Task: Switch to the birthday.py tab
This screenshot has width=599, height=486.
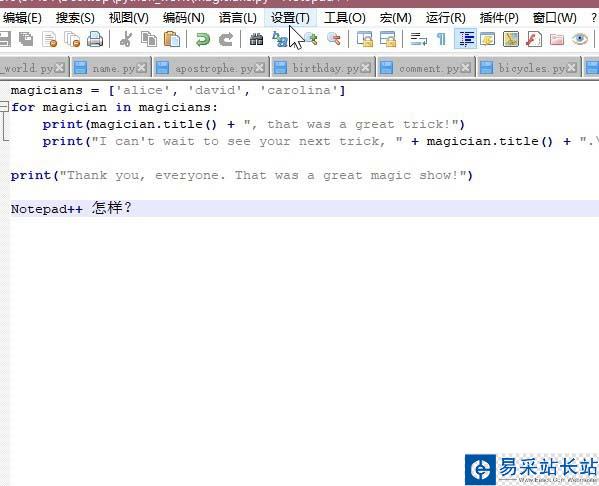Action: pos(323,68)
